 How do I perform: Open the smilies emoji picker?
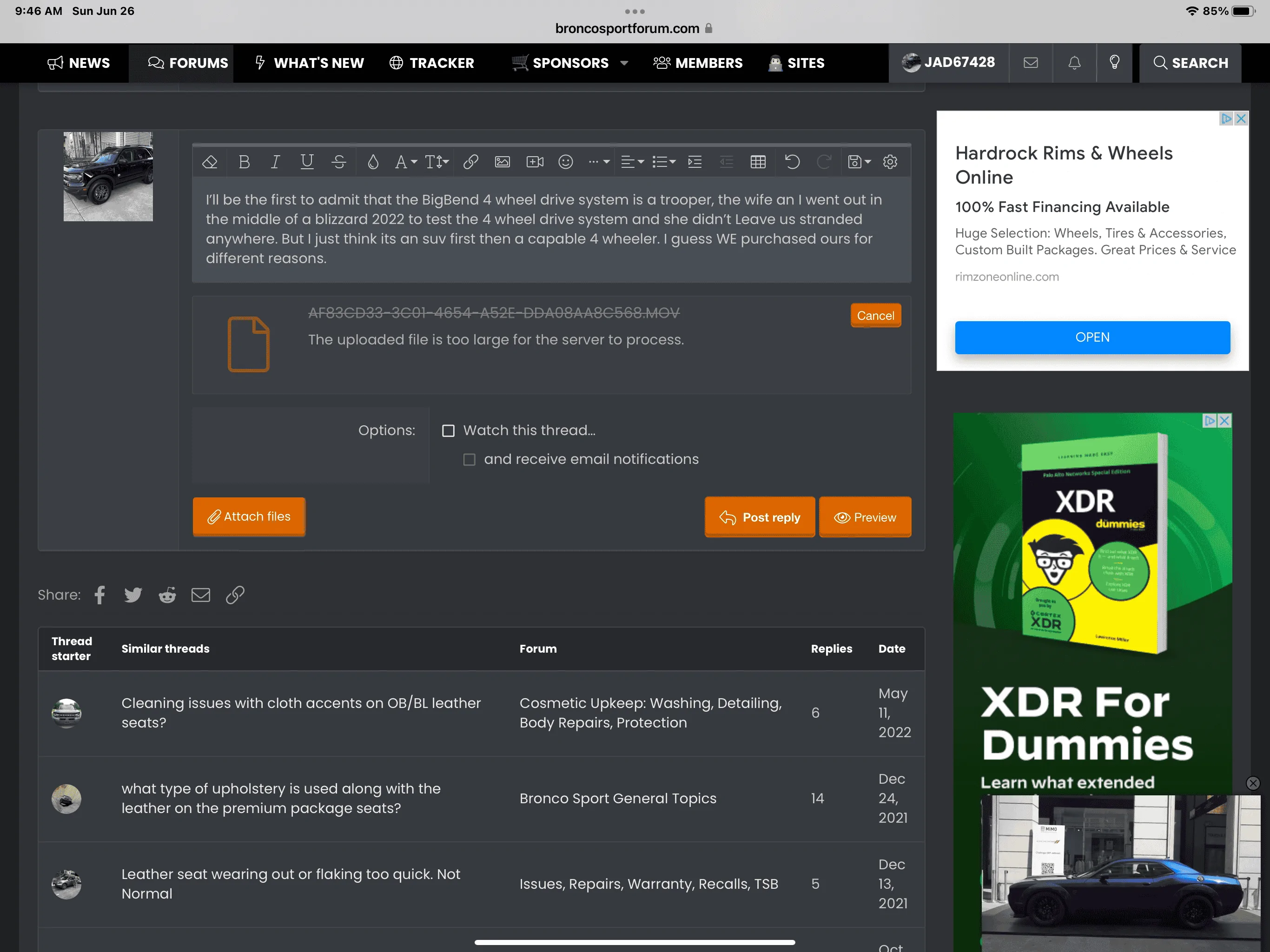pos(566,163)
